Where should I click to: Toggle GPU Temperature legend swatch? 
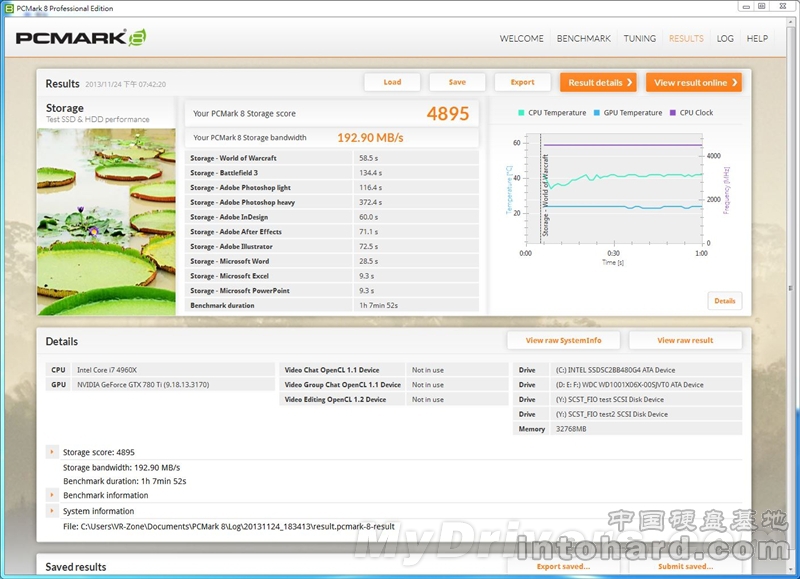point(596,113)
